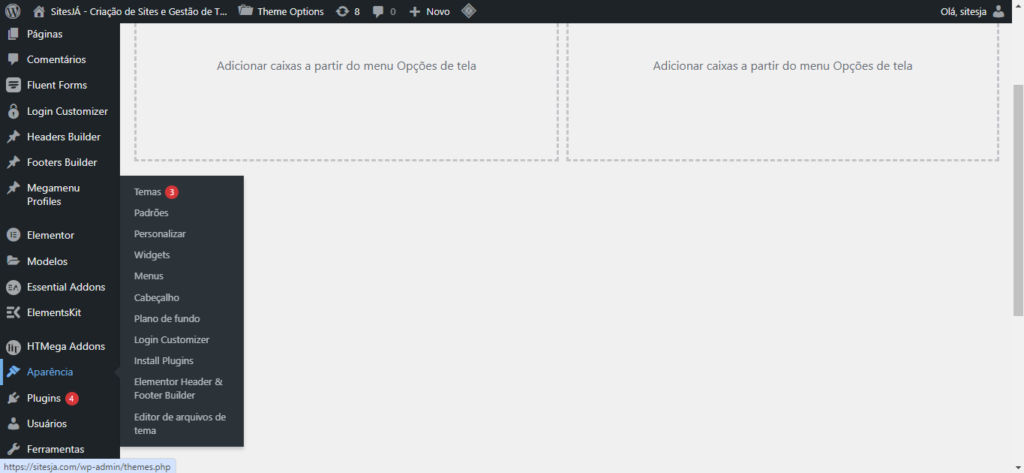Click the WordPress logo icon
Viewport: 1024px width, 473px height.
point(13,11)
